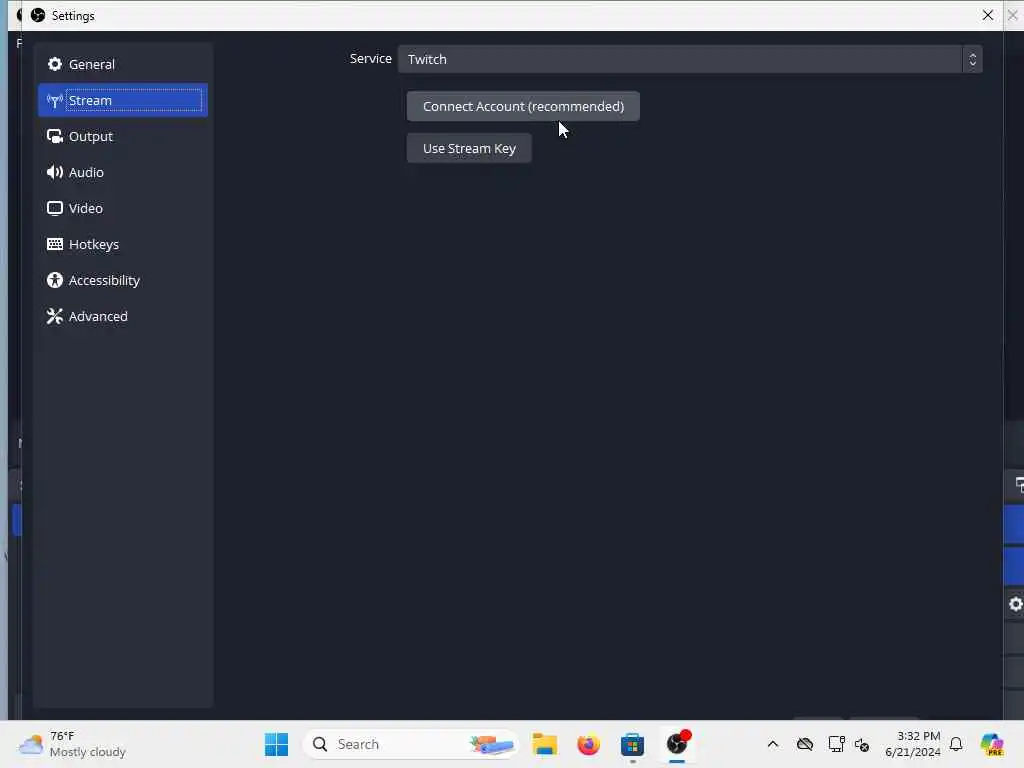Viewport: 1024px width, 768px height.
Task: Click the OBS Studio taskbar icon
Action: (x=677, y=743)
